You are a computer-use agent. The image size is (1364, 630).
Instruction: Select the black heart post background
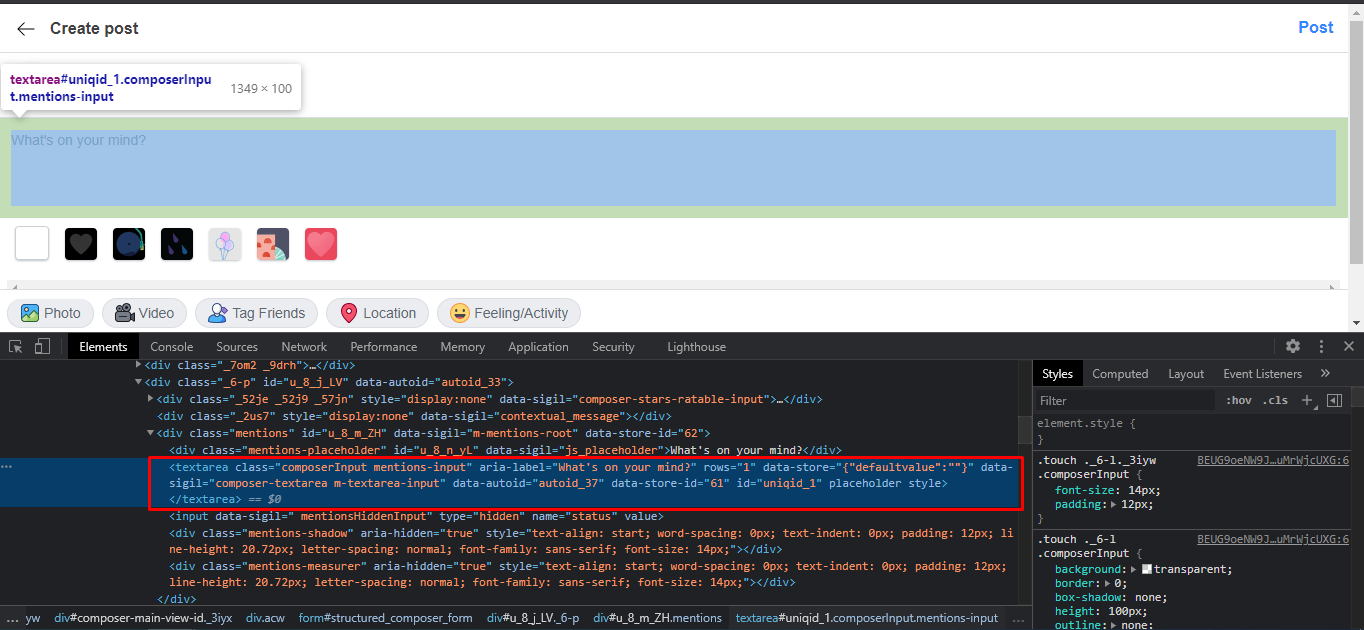(81, 244)
